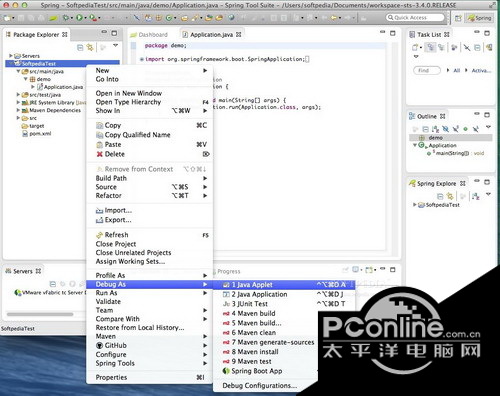Expand SoftpediaTest in Spring Explorer
Image resolution: width=500 pixels, height=396 pixels.
click(414, 205)
